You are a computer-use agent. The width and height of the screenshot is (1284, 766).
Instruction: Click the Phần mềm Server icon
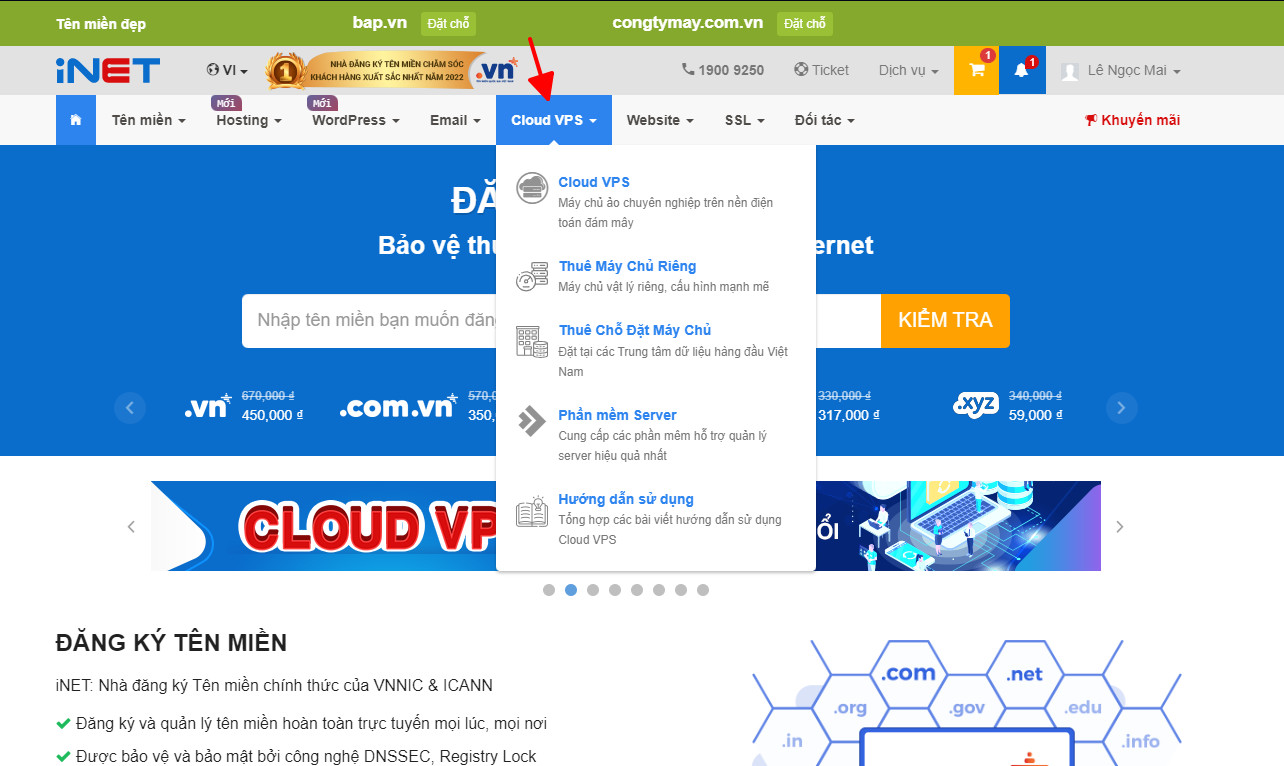[532, 421]
